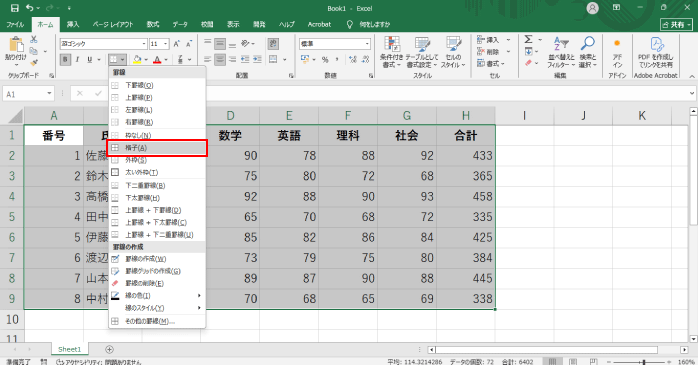698x365 pixels.
Task: Click the new sheet plus icon
Action: click(x=110, y=349)
